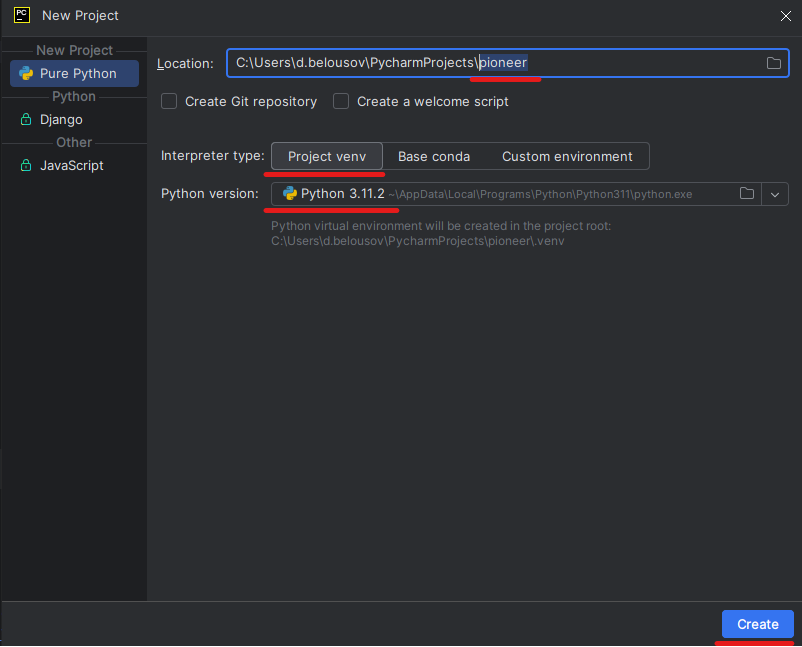This screenshot has height=647, width=802.
Task: Select the Custom environment interpreter type
Action: 570,156
